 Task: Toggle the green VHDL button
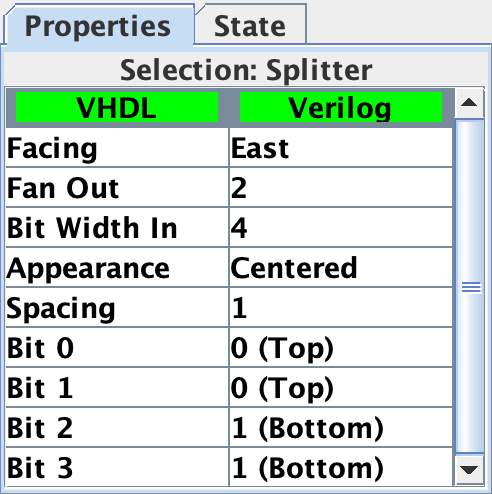pyautogui.click(x=117, y=108)
